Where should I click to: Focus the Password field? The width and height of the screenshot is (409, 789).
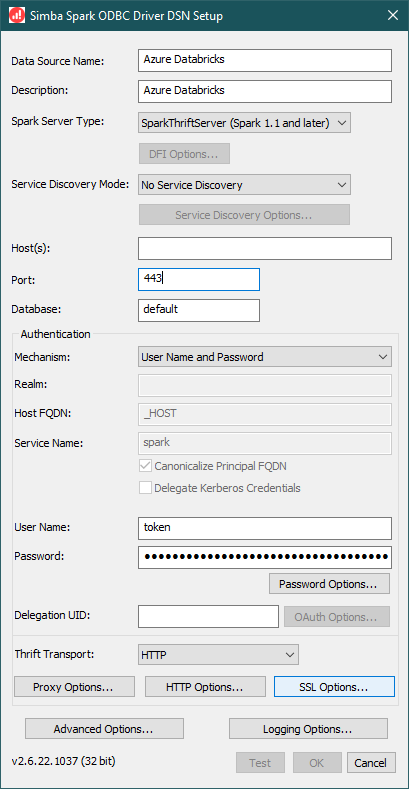coord(265,557)
